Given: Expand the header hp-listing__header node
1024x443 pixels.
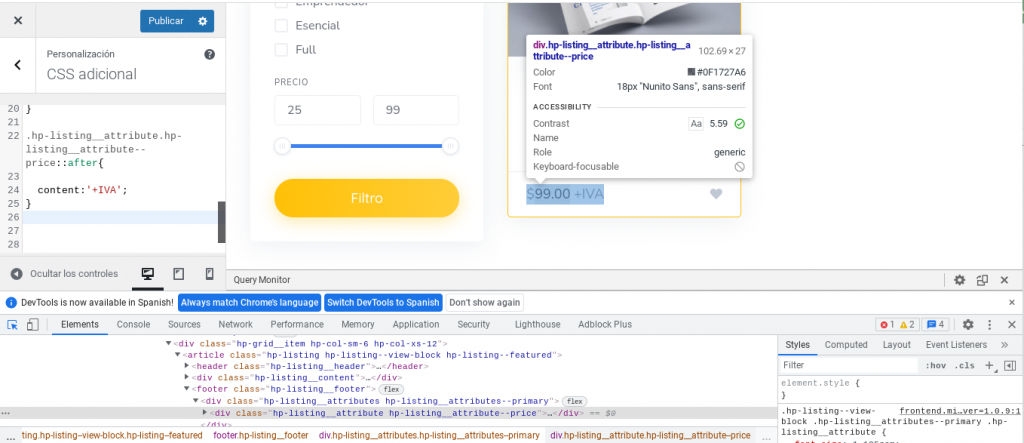Looking at the screenshot, I should tap(187, 366).
